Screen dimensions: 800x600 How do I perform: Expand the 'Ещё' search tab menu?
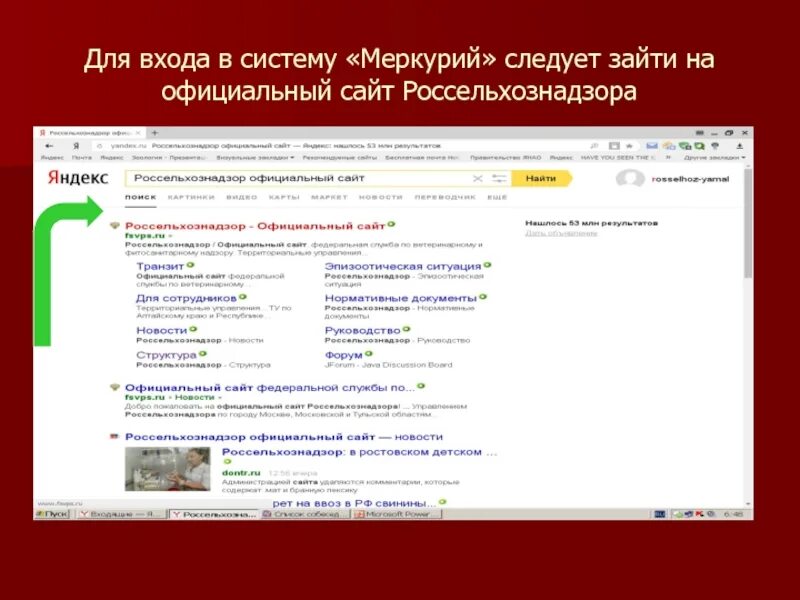[x=497, y=197]
